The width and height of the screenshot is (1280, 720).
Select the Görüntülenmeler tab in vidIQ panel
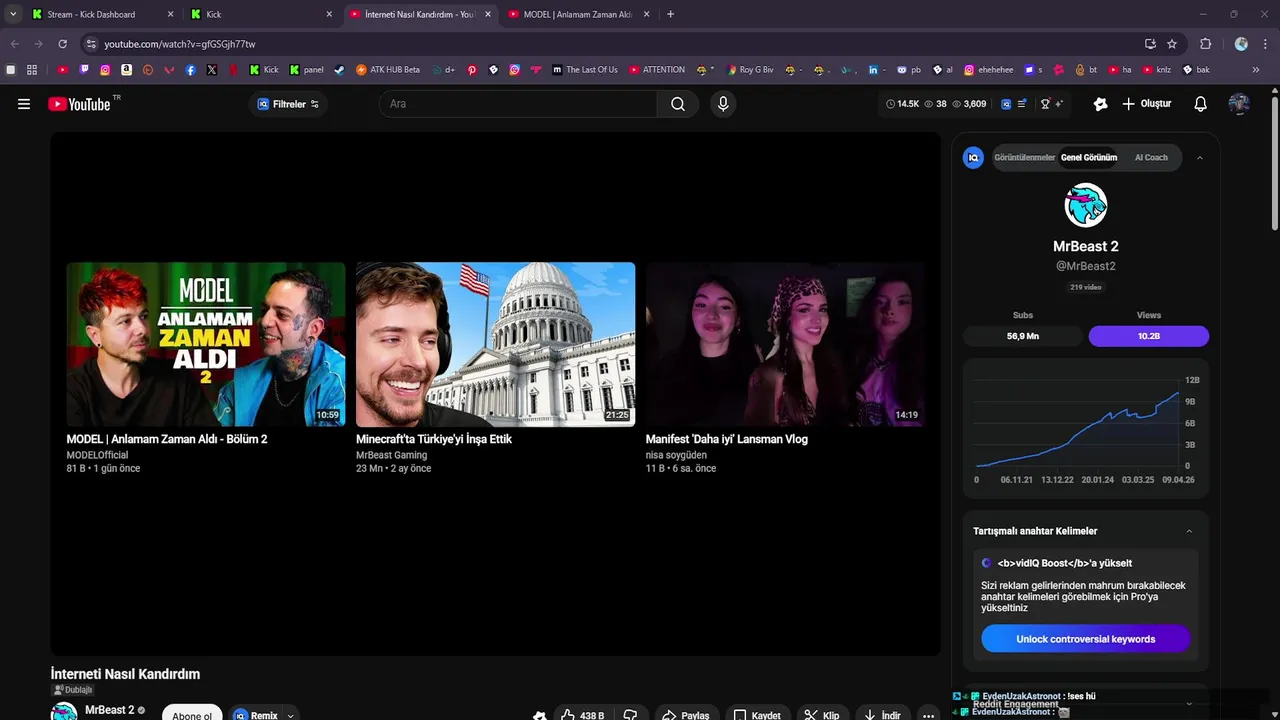coord(1024,157)
